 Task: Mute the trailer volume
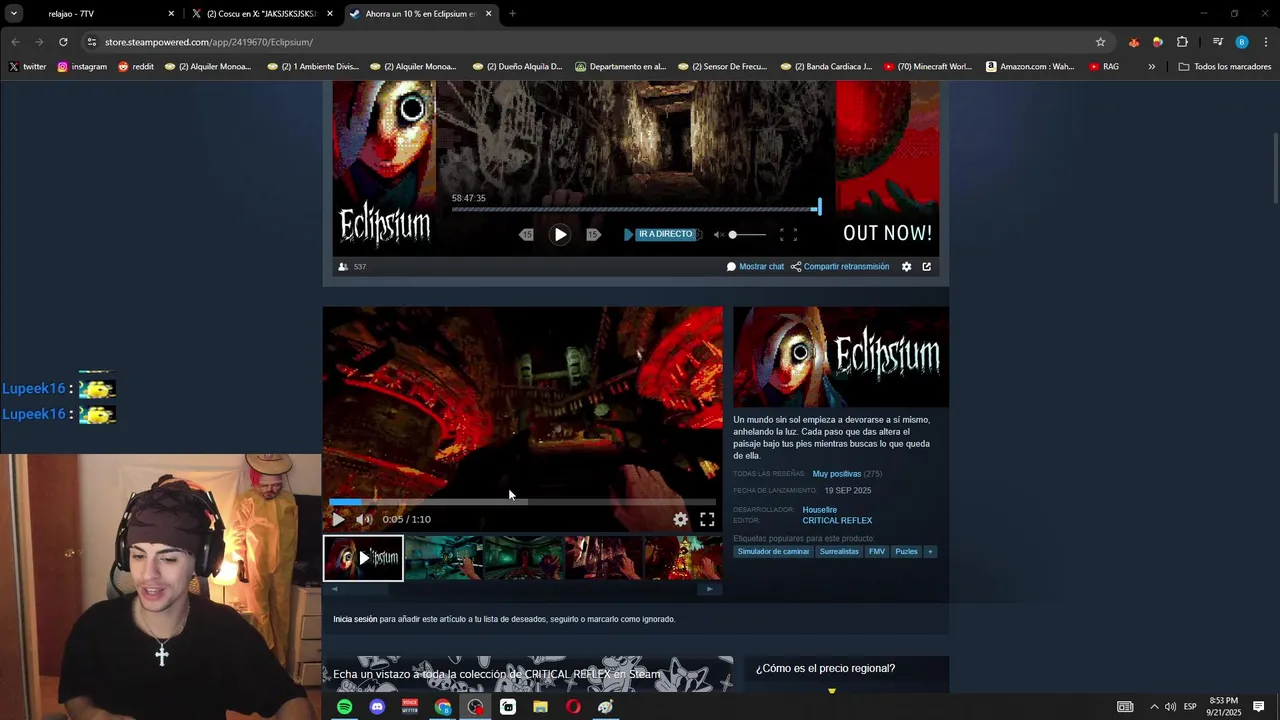tap(364, 519)
